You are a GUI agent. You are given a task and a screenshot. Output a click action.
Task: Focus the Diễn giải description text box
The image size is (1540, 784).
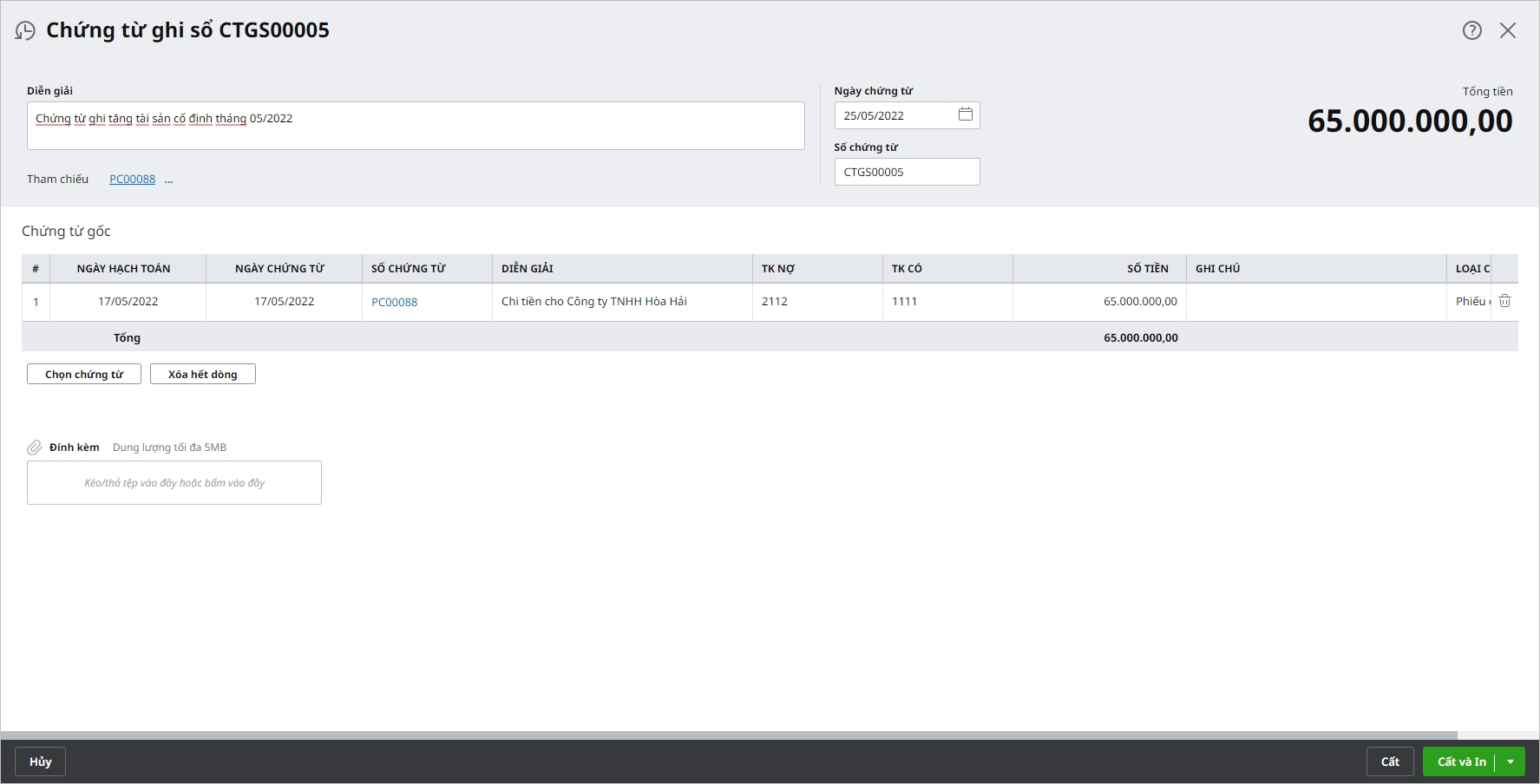pos(416,126)
